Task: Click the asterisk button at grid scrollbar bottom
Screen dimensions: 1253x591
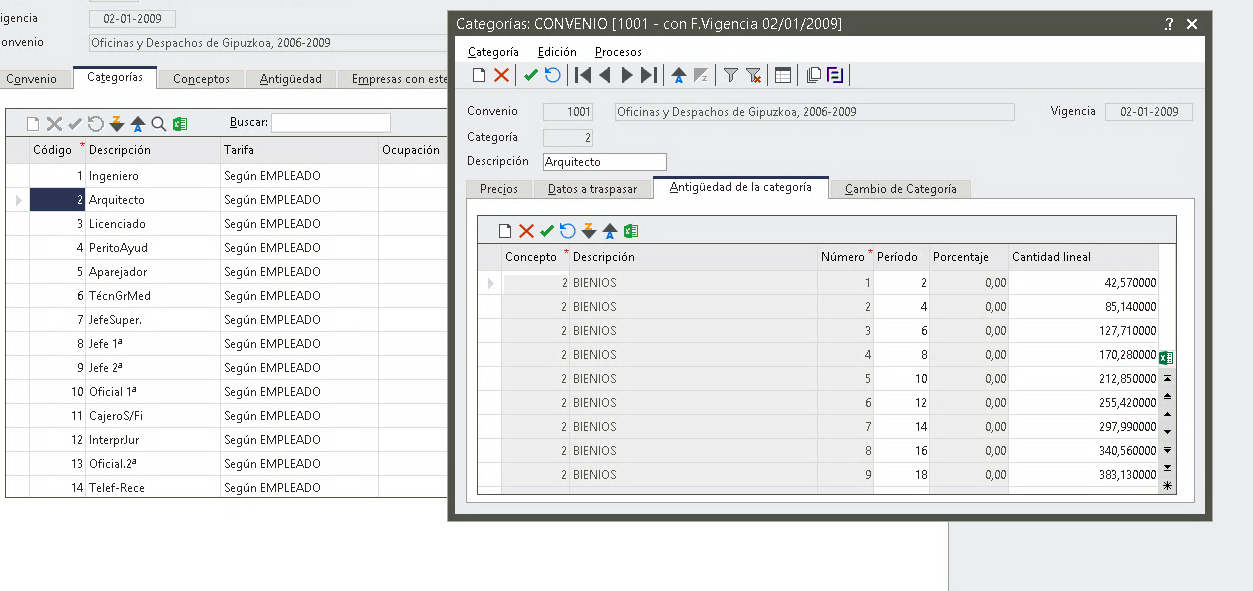Action: pos(1167,485)
